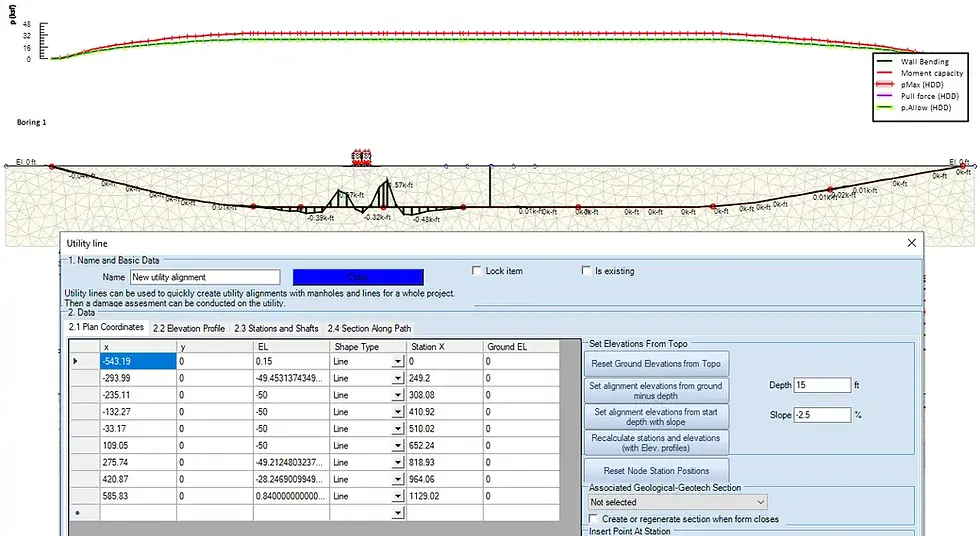
Task: Click Moment capacity legend entry
Action: point(931,73)
